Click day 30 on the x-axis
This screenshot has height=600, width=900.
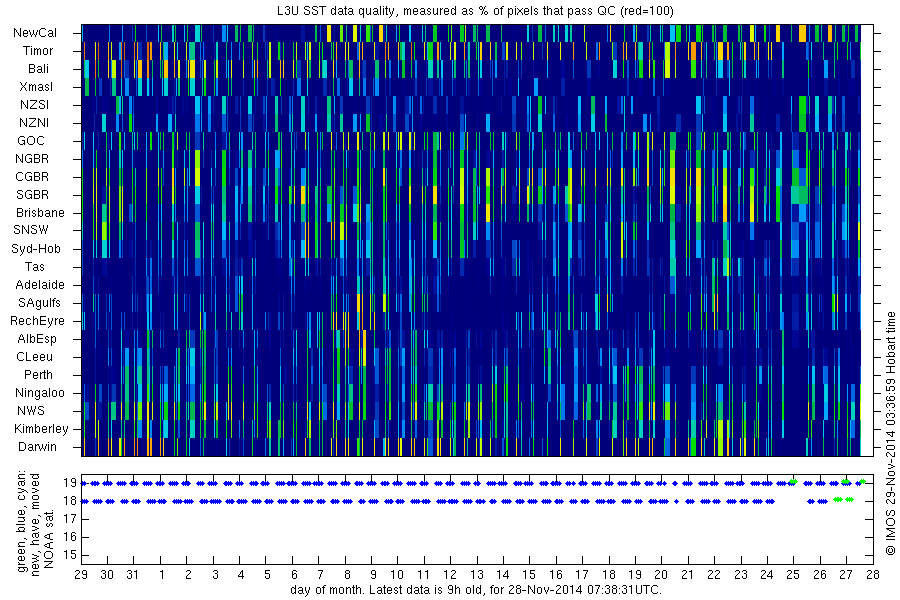tap(107, 575)
